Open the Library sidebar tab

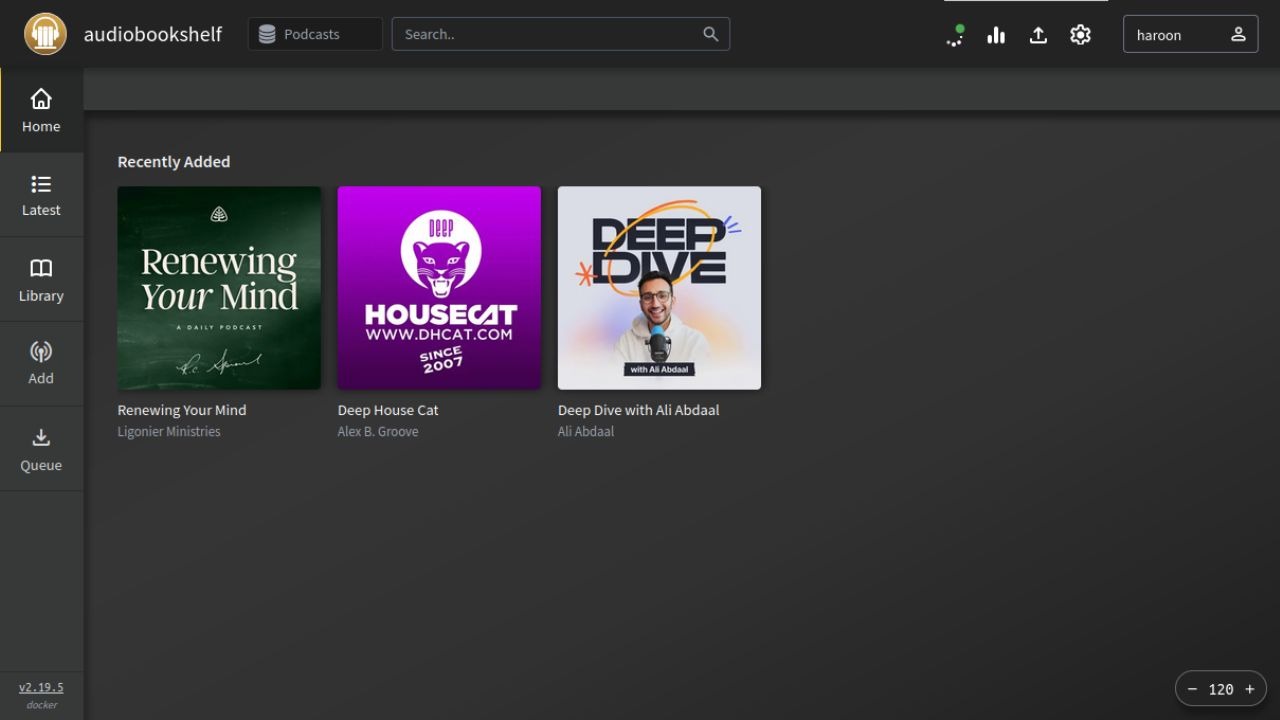tap(41, 280)
